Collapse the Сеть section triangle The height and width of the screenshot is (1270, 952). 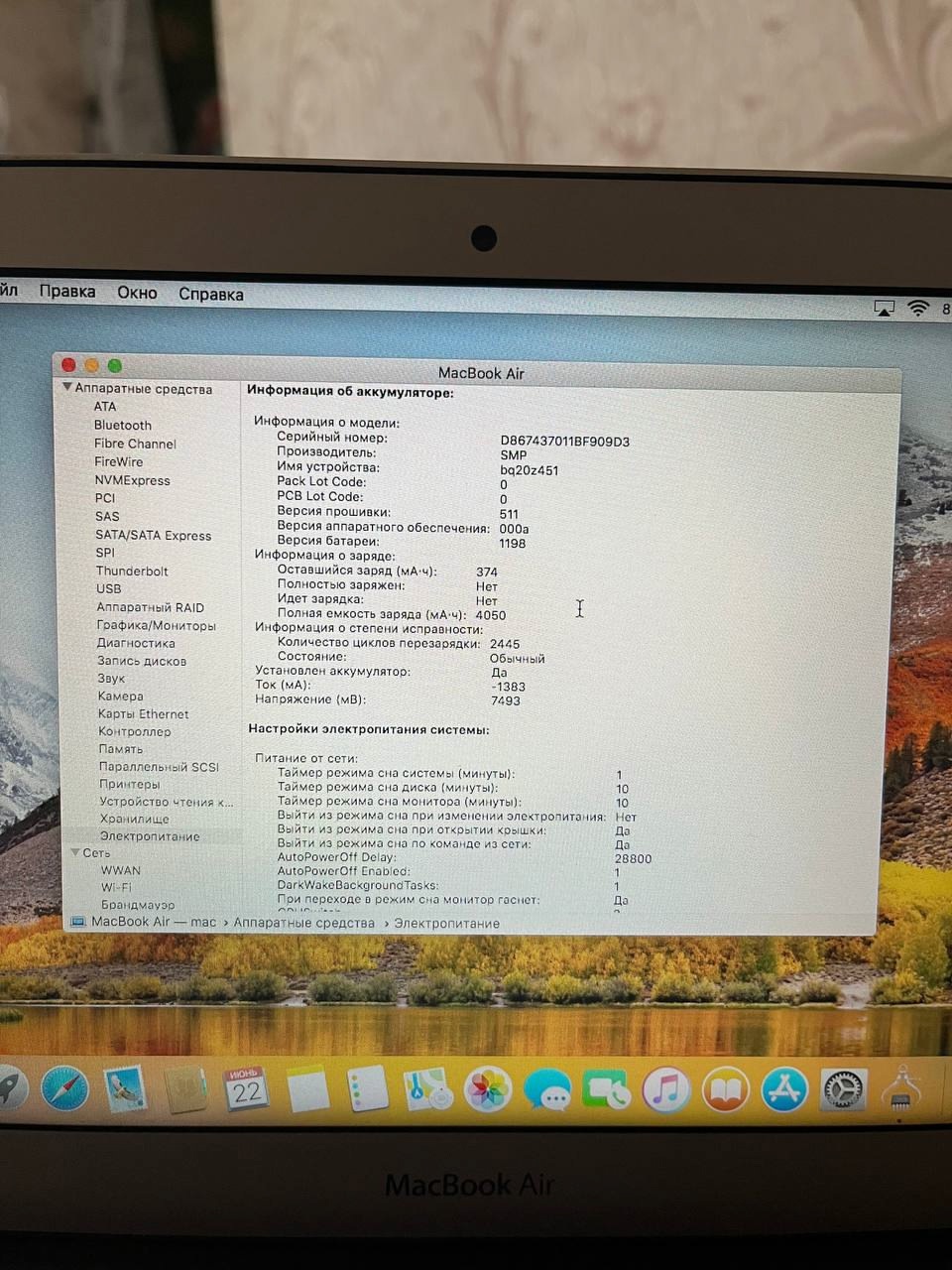(75, 853)
